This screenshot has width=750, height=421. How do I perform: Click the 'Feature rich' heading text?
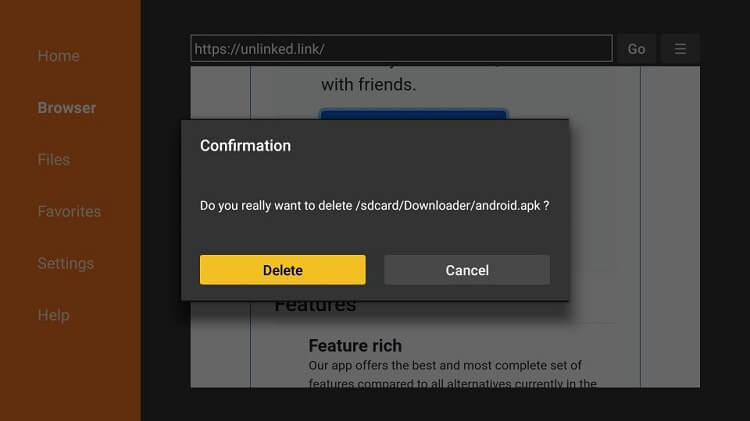coord(355,345)
